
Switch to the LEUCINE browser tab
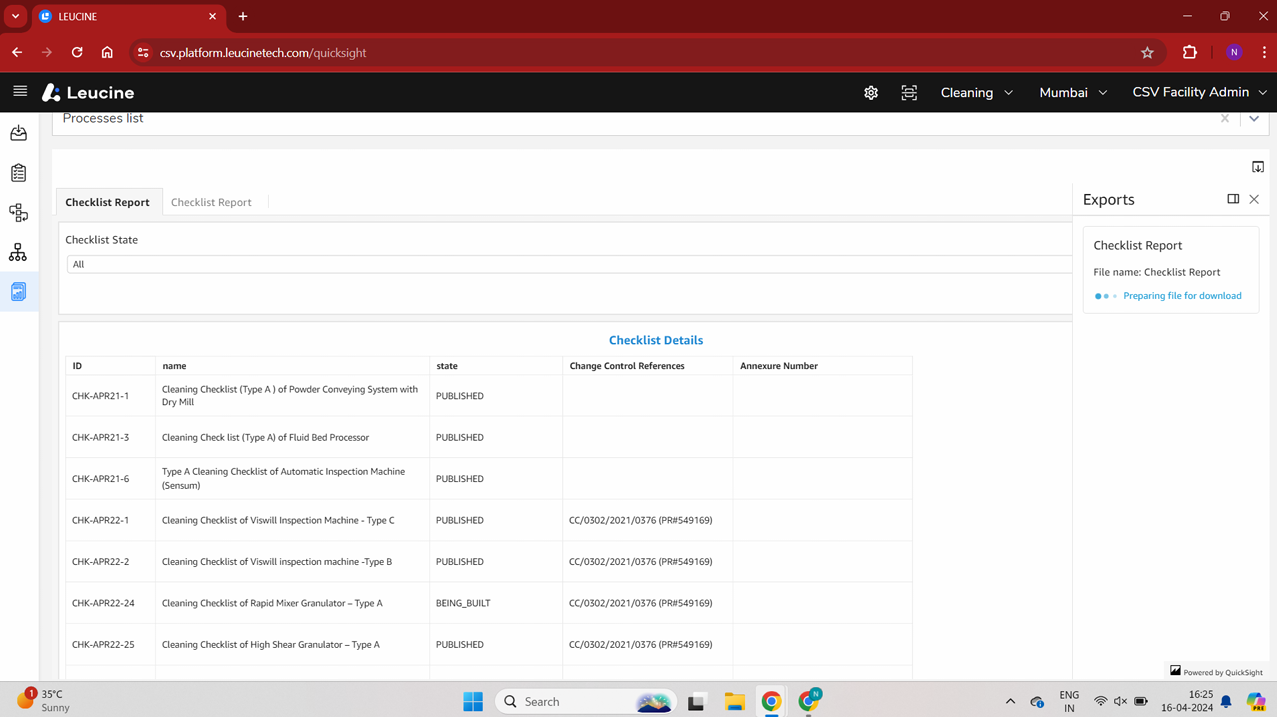click(x=128, y=17)
